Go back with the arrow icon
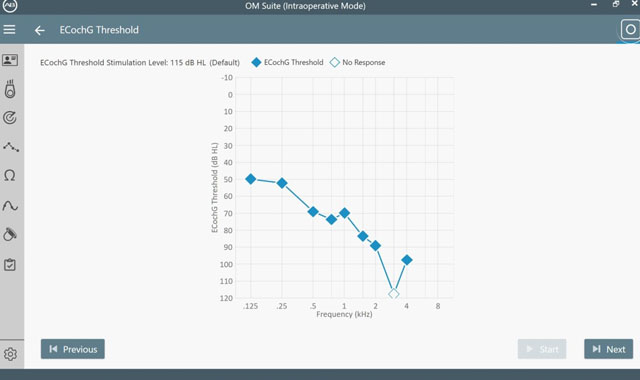This screenshot has height=380, width=640. point(40,30)
